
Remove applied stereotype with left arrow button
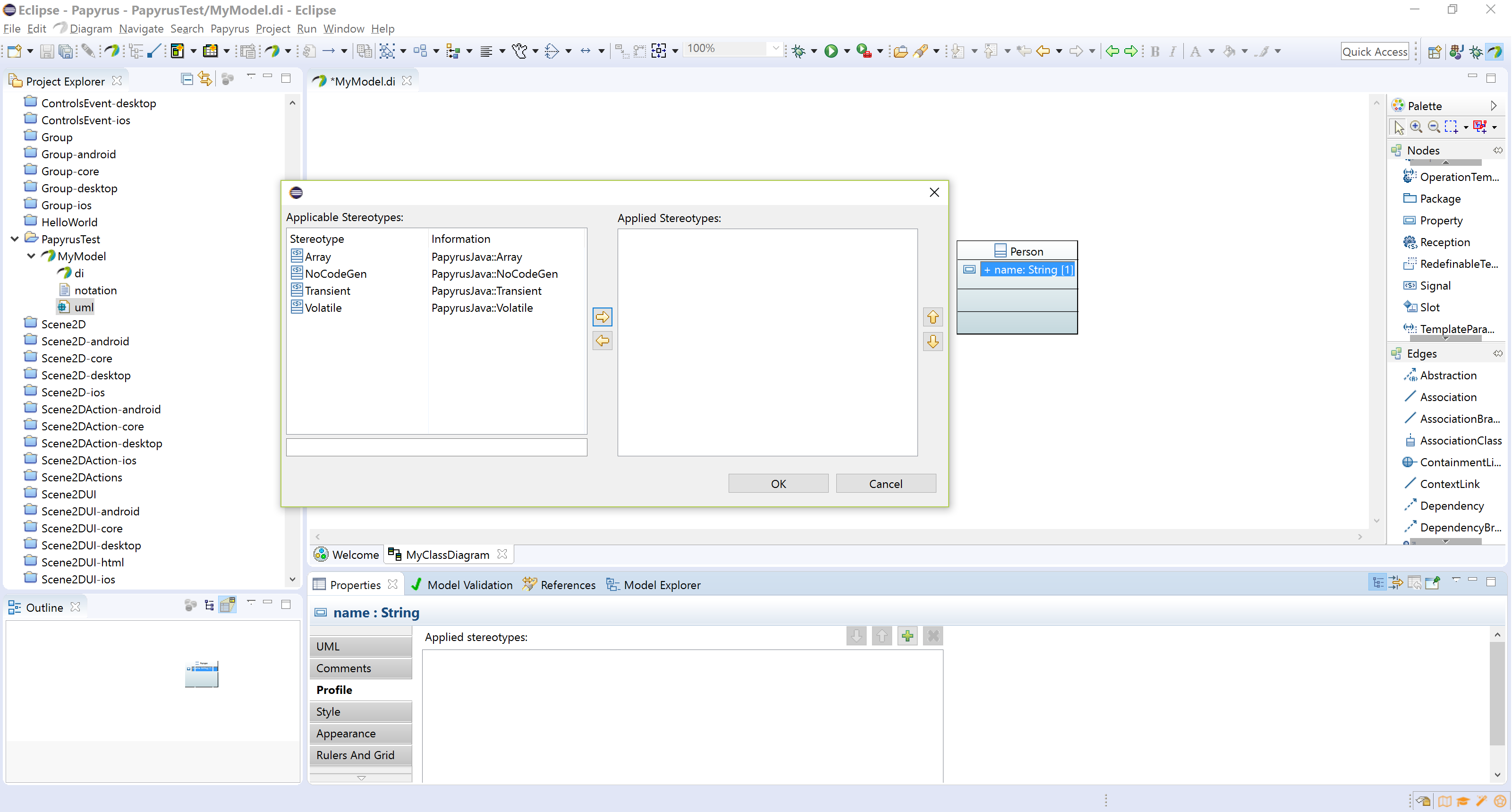coord(602,341)
